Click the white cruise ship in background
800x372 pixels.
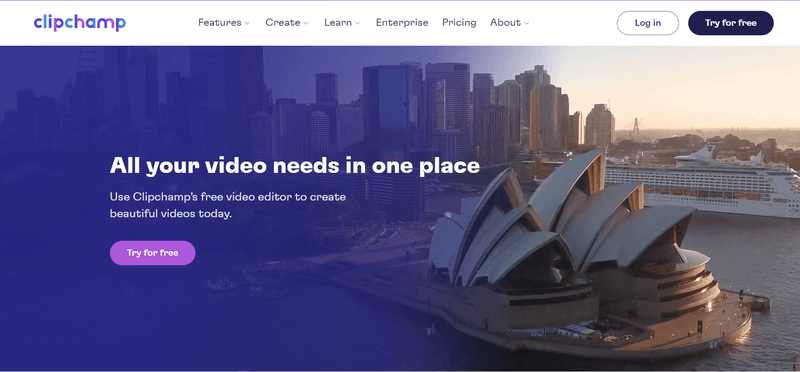click(704, 184)
